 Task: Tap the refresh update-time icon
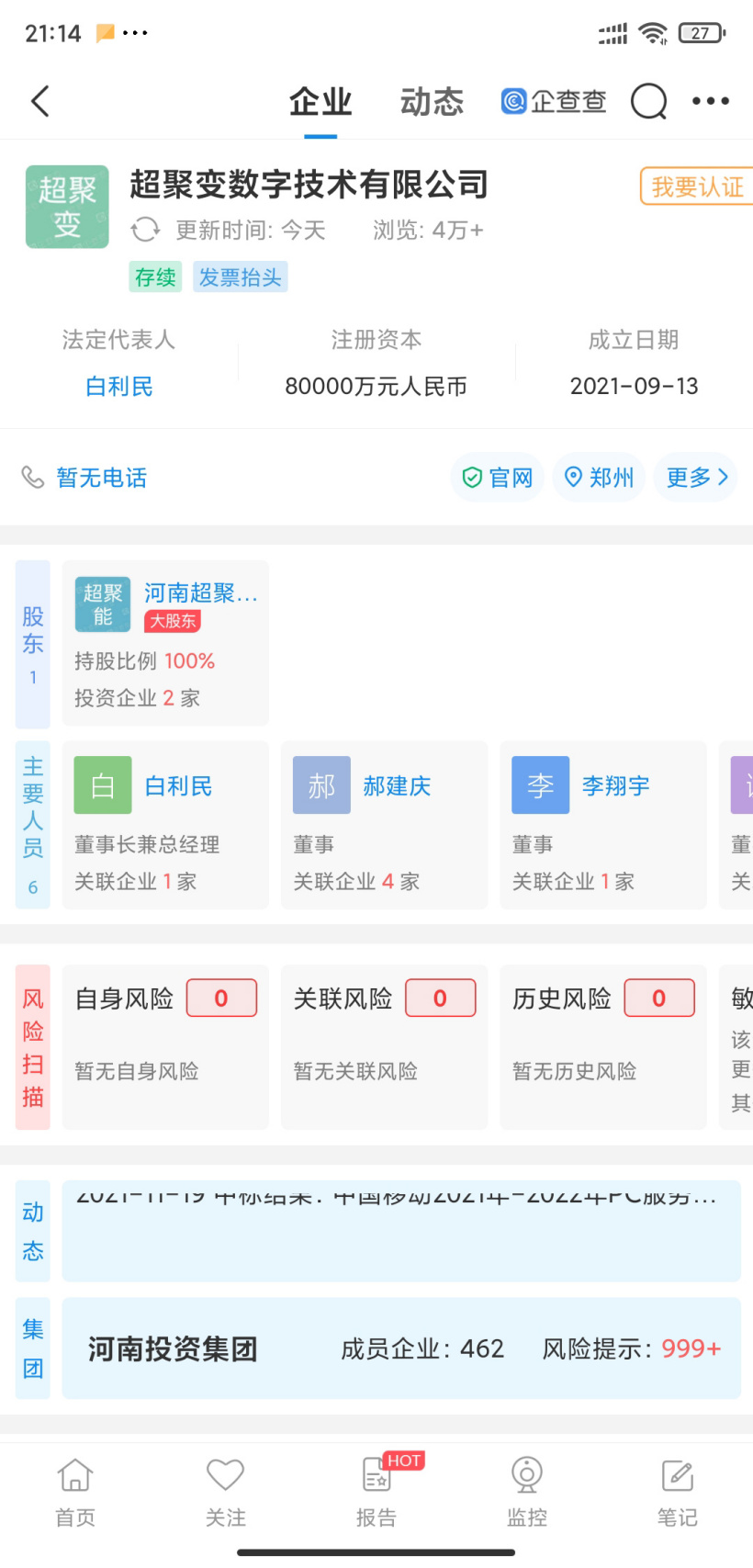tap(145, 230)
